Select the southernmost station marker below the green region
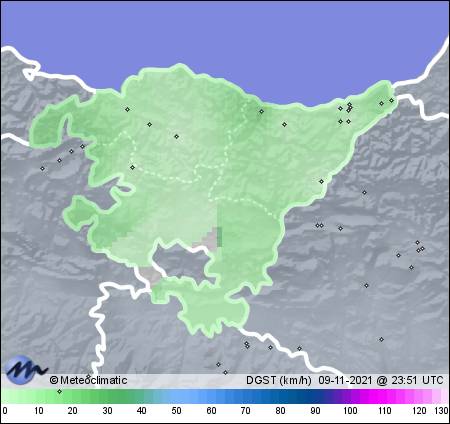The image size is (450, 424). [x=226, y=372]
